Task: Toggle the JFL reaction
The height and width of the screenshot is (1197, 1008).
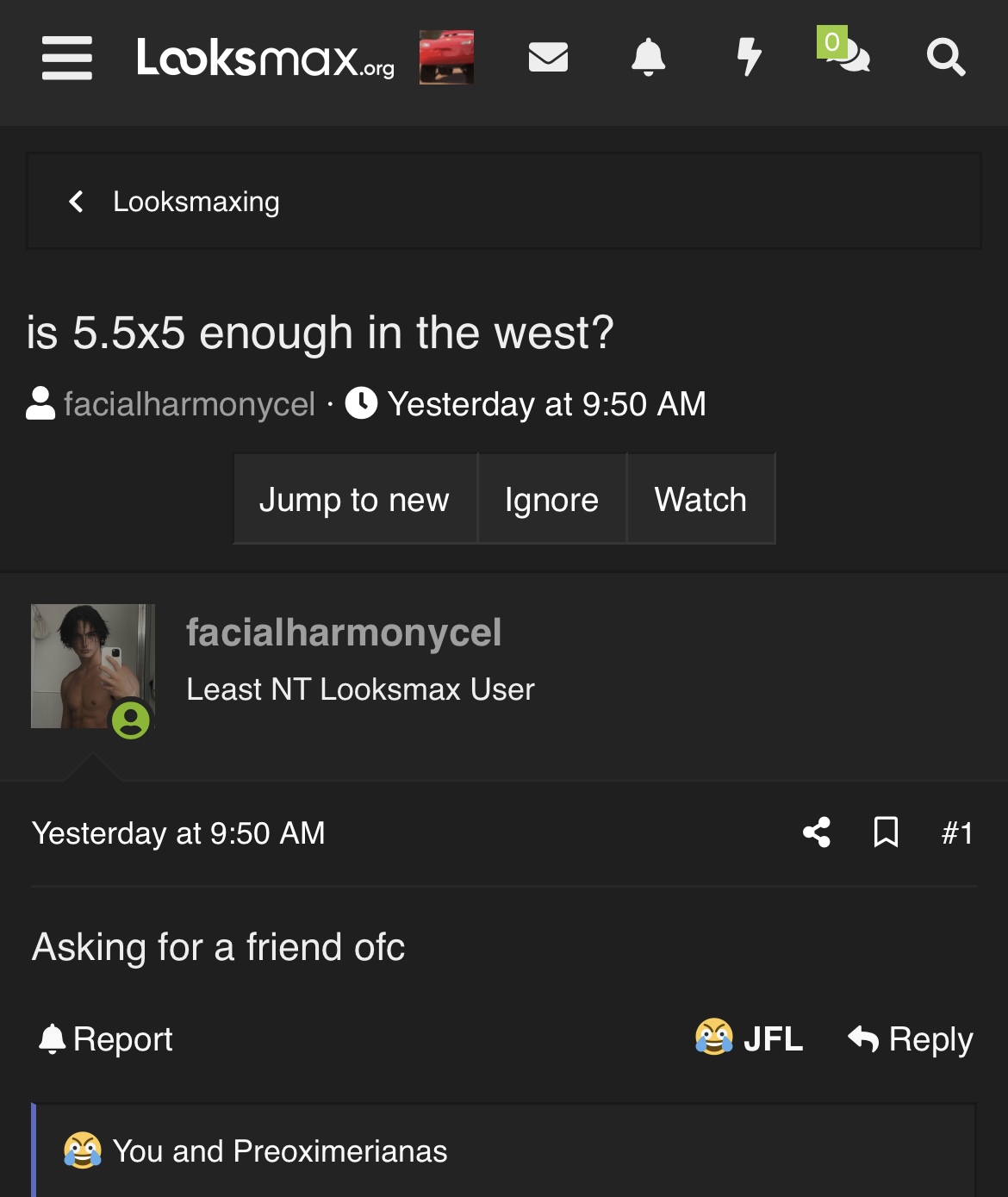Action: [750, 1038]
